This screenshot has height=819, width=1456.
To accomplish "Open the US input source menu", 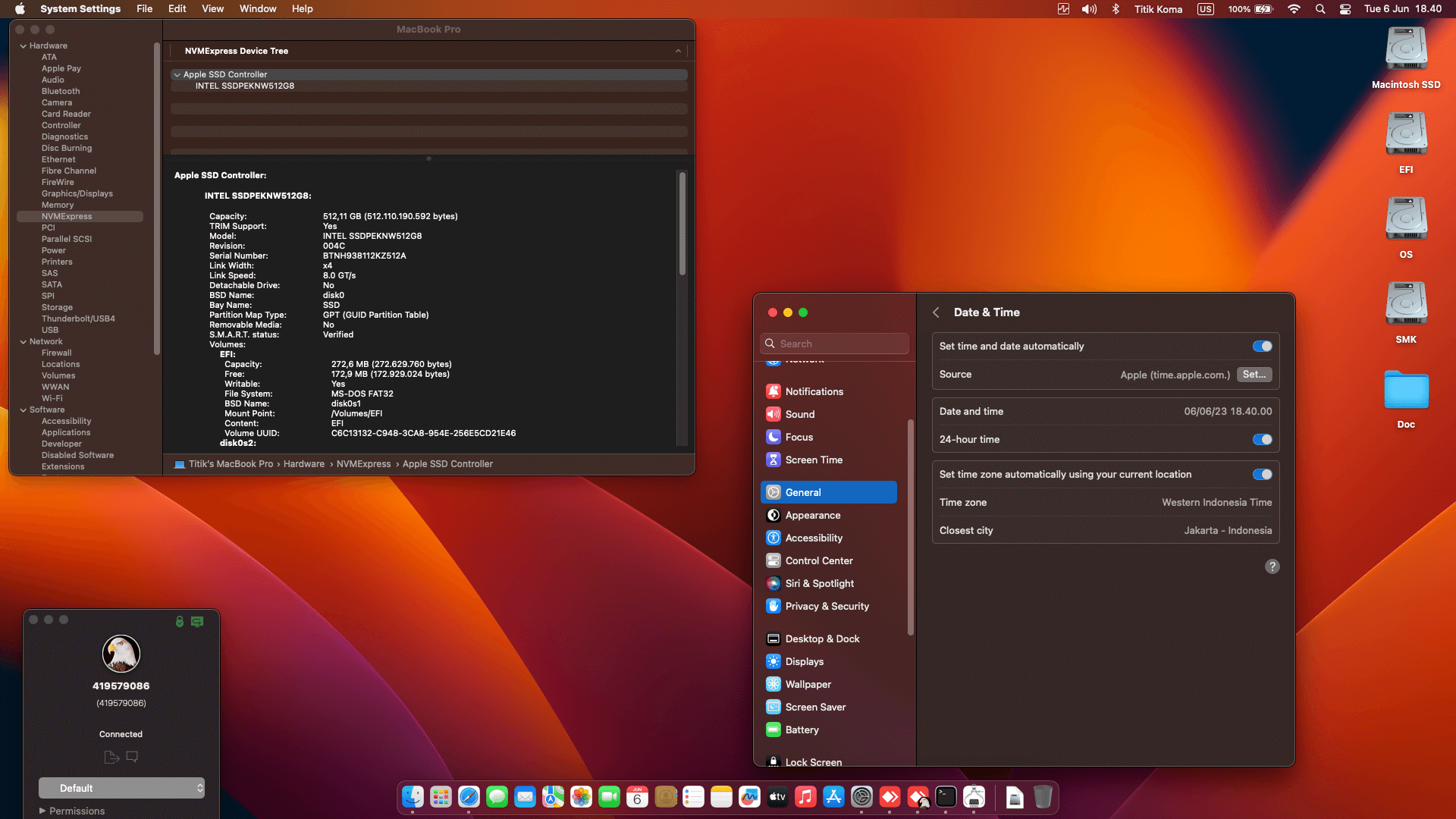I will pyautogui.click(x=1205, y=9).
